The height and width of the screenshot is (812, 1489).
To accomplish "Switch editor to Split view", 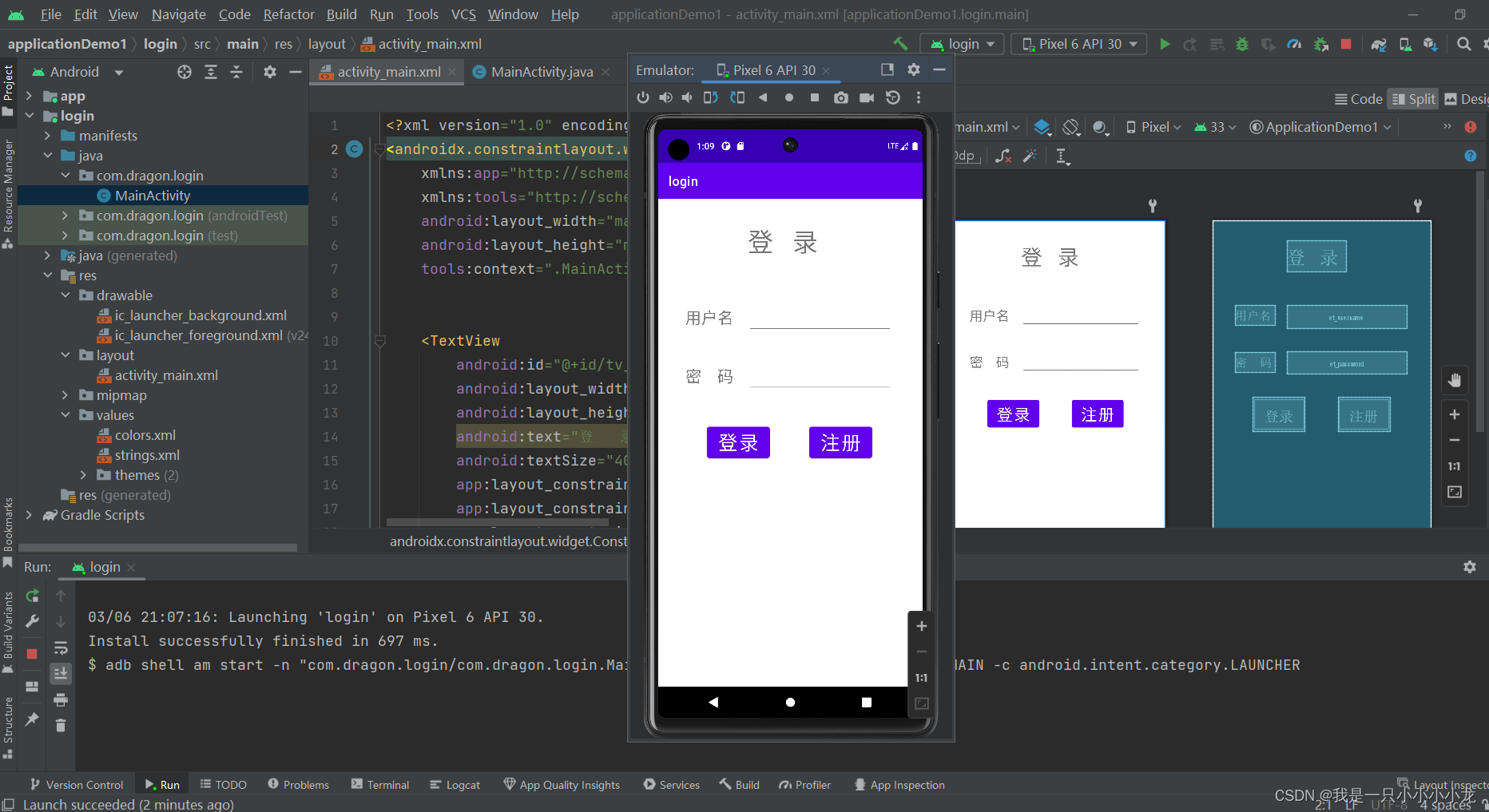I will (1413, 99).
